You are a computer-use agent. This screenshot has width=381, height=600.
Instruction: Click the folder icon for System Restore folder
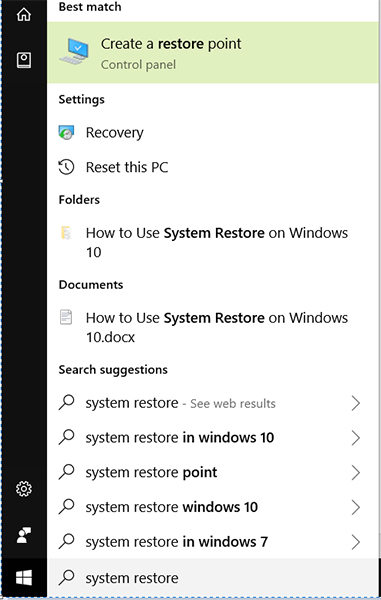66,233
